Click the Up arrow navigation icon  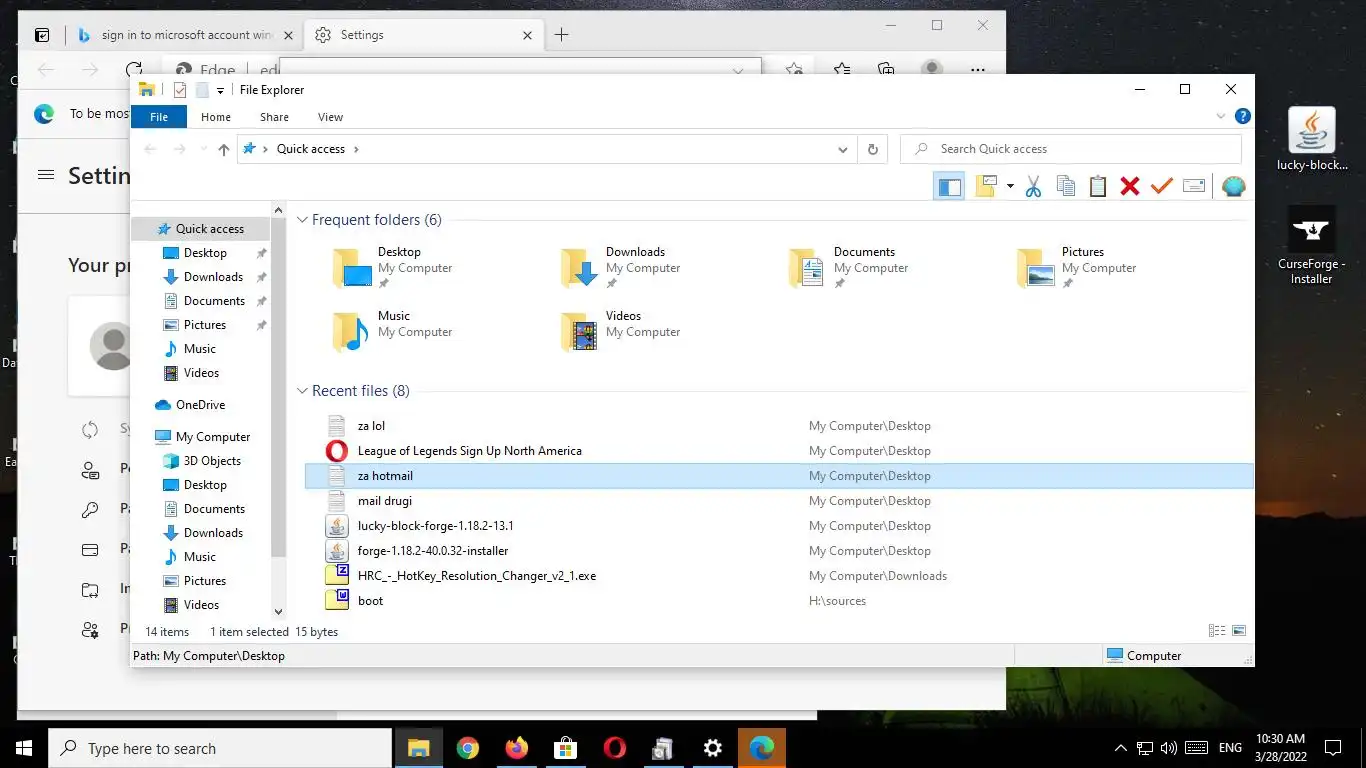[x=223, y=149]
